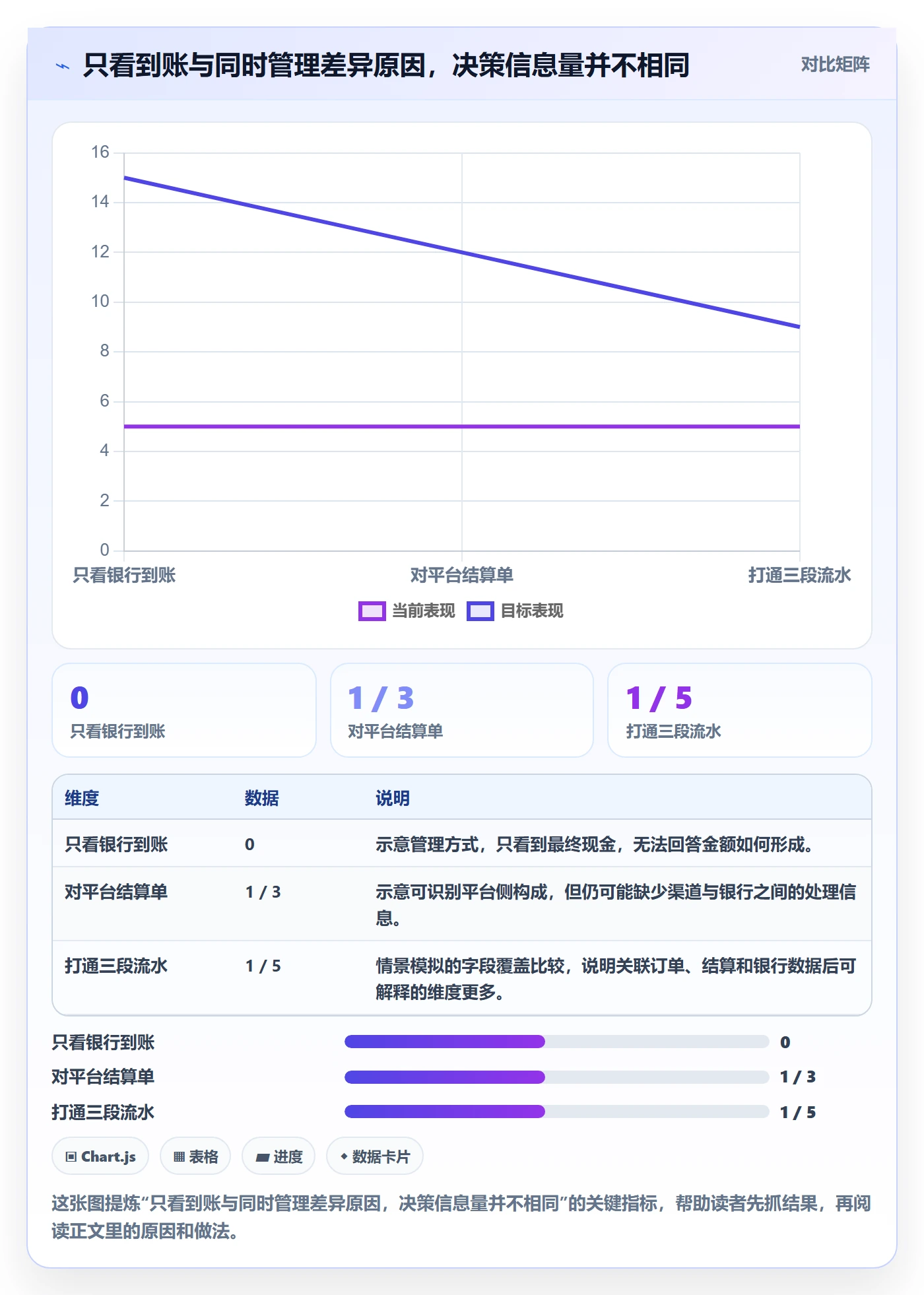
Task: Click the 打通三段流水 x-axis label under the chart
Action: click(799, 576)
